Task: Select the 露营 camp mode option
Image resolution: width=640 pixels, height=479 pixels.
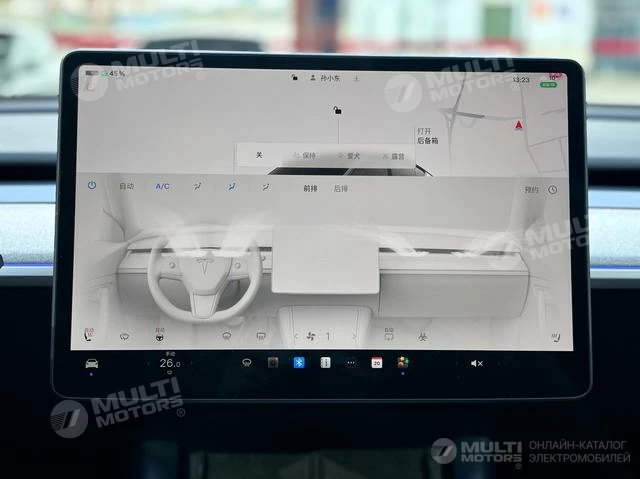Action: pyautogui.click(x=395, y=157)
